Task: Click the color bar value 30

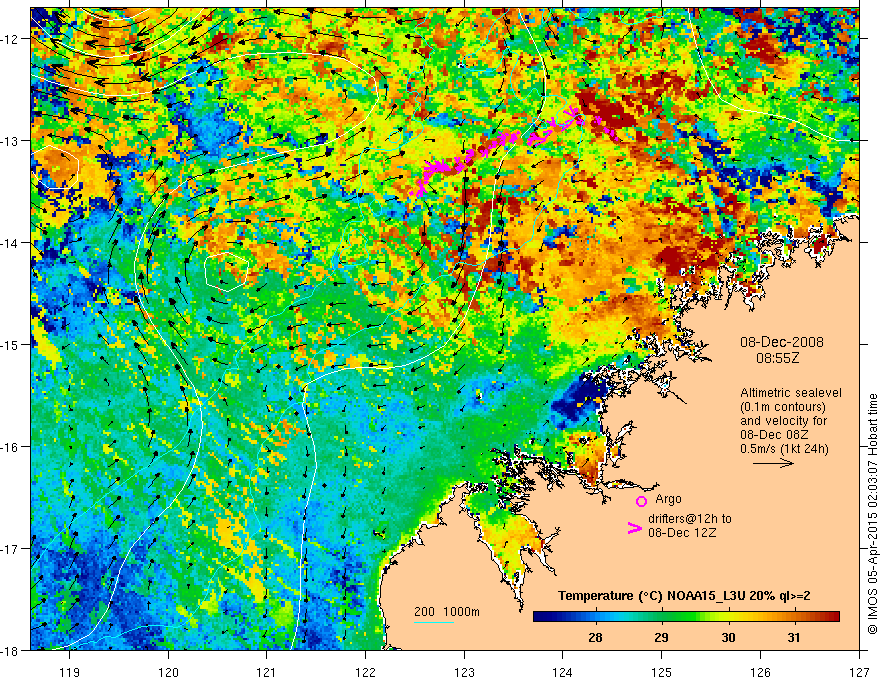Action: pyautogui.click(x=728, y=638)
